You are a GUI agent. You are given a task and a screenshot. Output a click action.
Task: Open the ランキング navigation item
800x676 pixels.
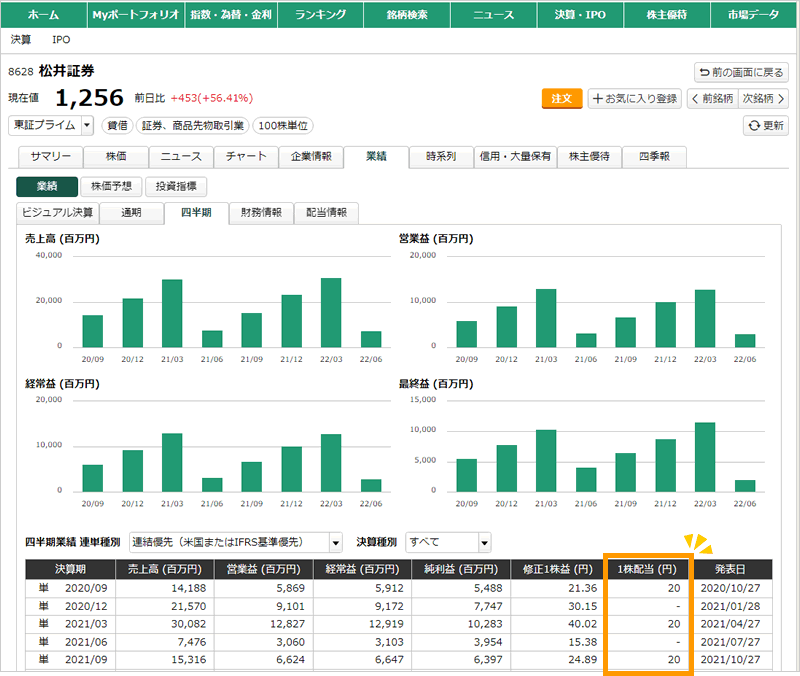[320, 14]
